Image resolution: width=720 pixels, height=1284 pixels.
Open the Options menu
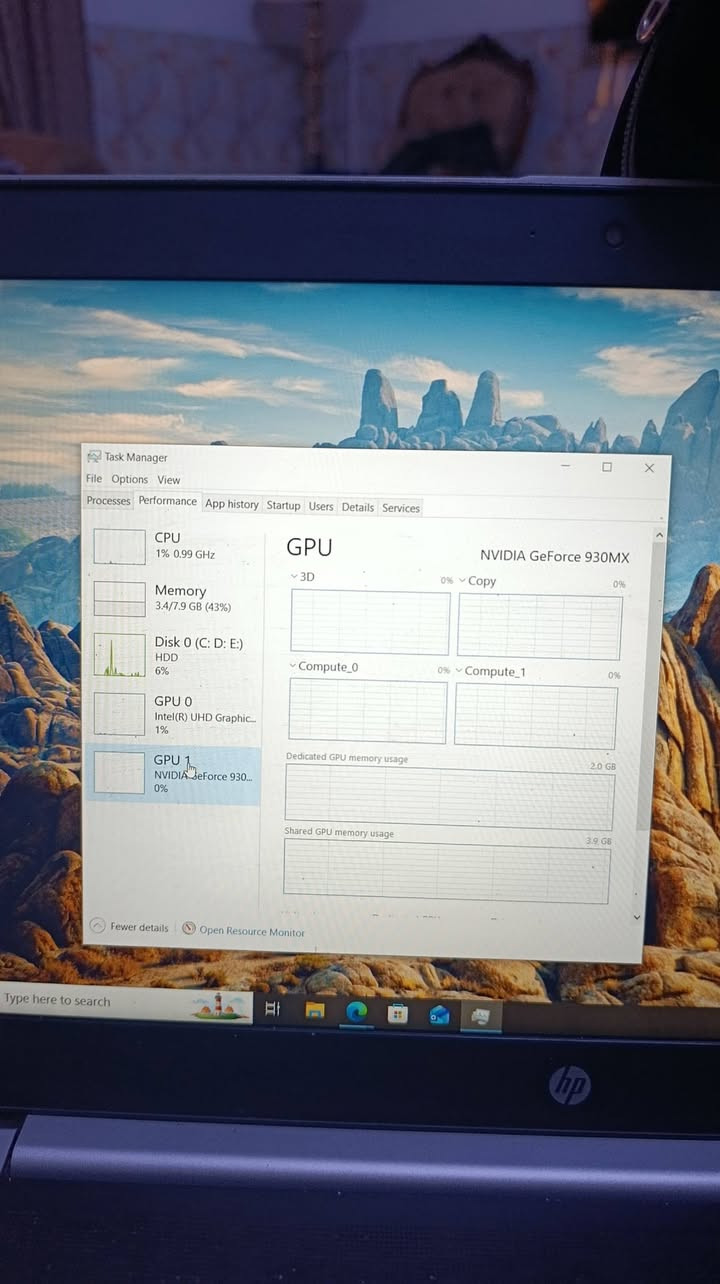(x=129, y=480)
